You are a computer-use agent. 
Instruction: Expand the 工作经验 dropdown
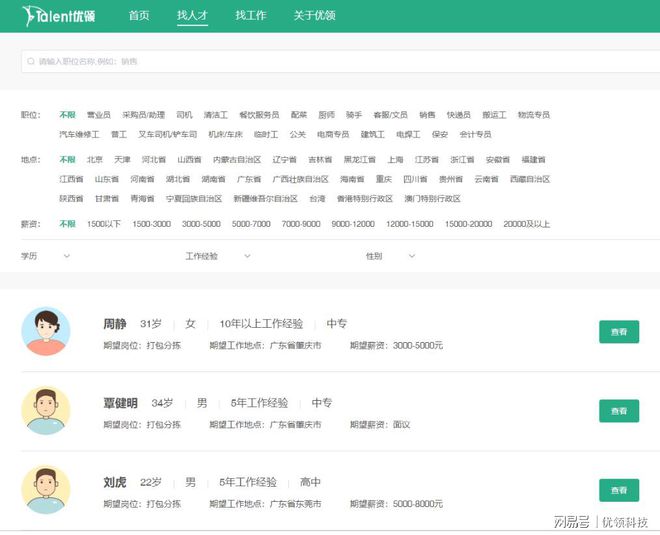[x=218, y=256]
